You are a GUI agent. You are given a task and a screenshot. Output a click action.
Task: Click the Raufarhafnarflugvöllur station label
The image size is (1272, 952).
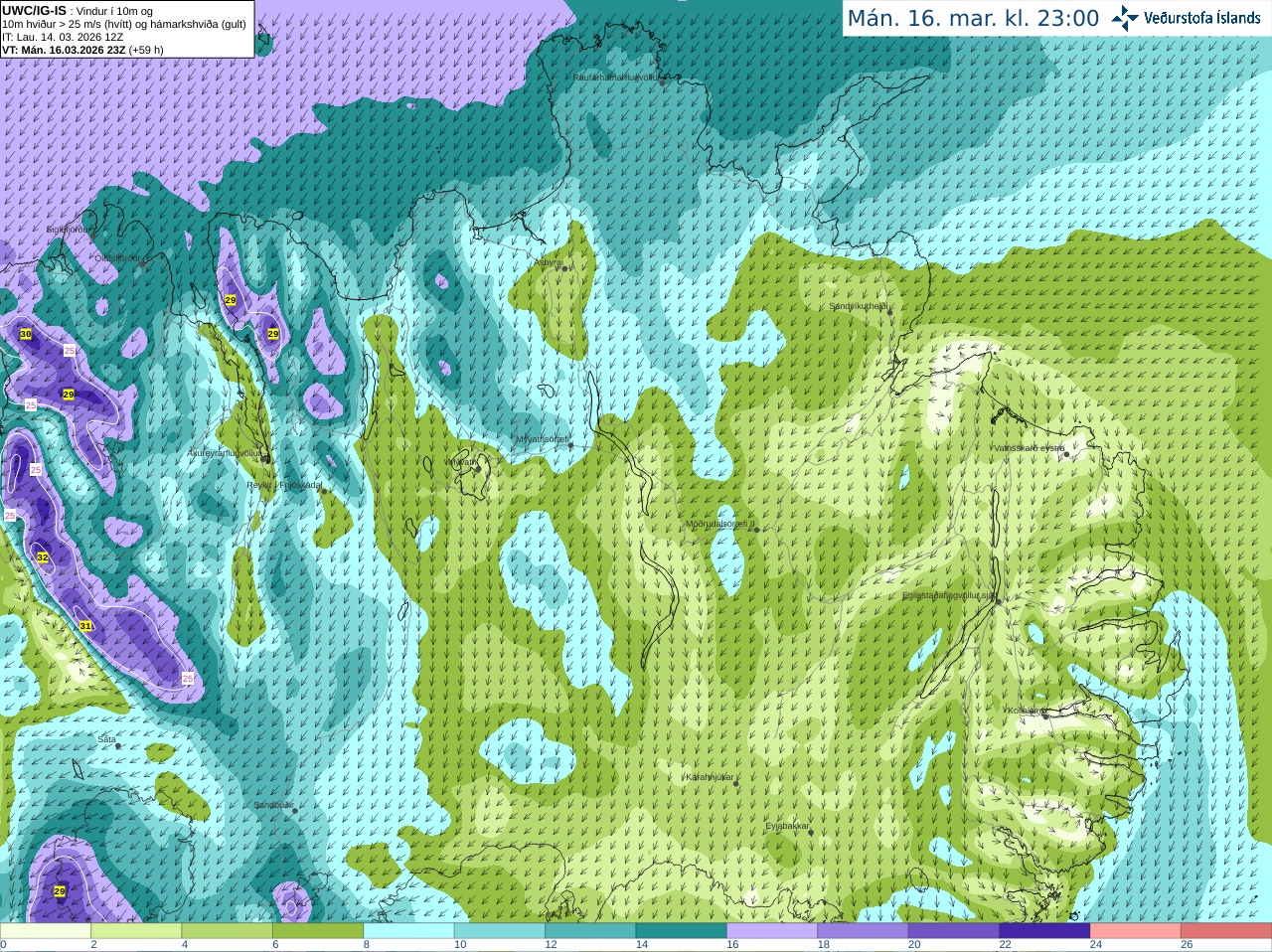(x=615, y=77)
